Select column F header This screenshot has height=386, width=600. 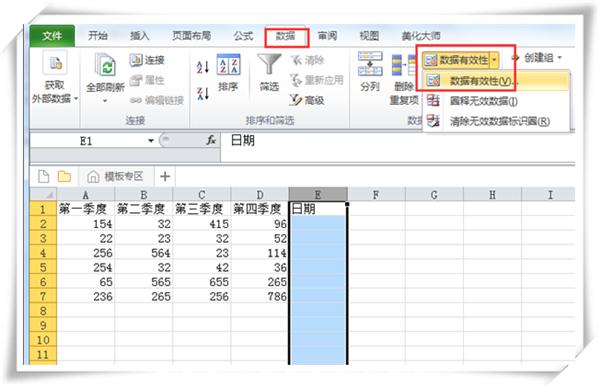(376, 195)
